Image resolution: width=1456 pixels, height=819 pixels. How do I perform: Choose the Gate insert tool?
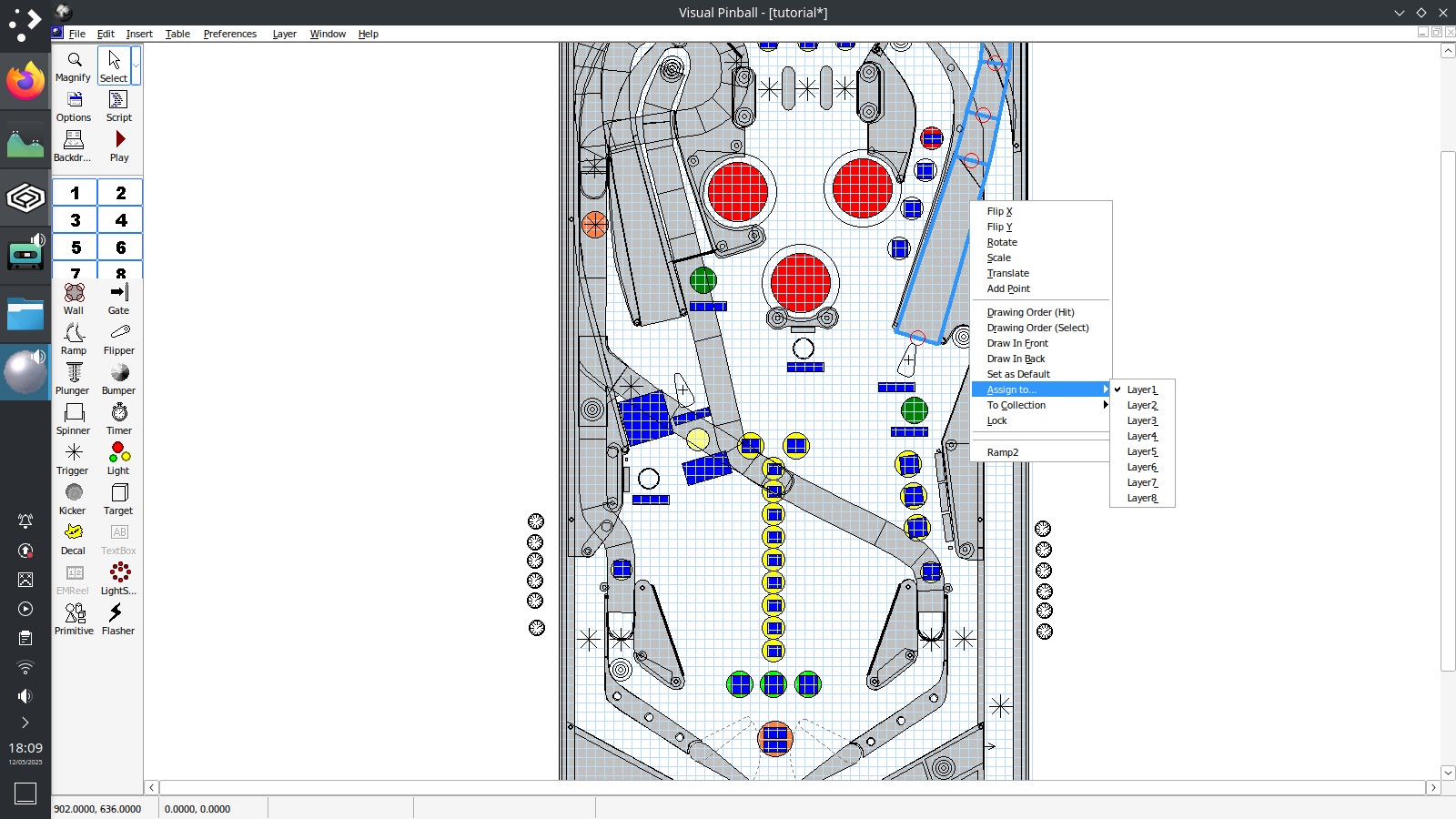pos(119,298)
